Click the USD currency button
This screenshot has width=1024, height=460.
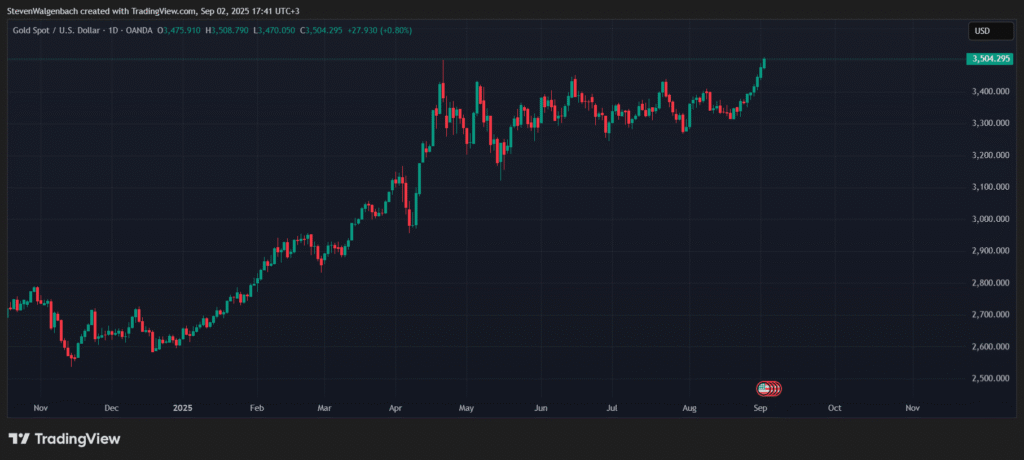(x=990, y=31)
